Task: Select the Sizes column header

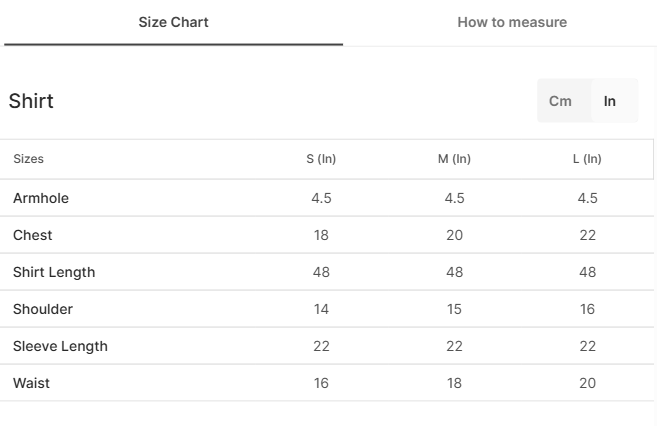Action: click(x=28, y=159)
